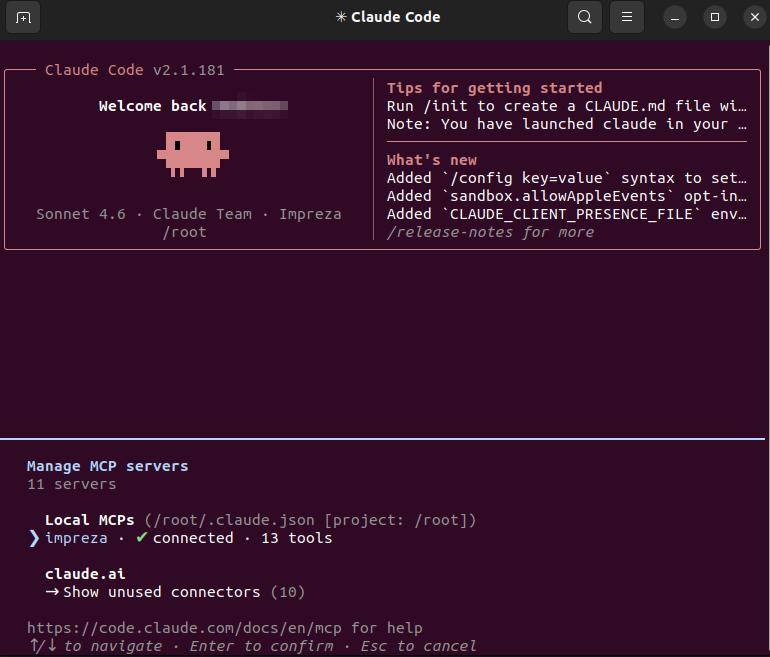Close the Claude Code window
The height and width of the screenshot is (657, 770).
point(755,18)
